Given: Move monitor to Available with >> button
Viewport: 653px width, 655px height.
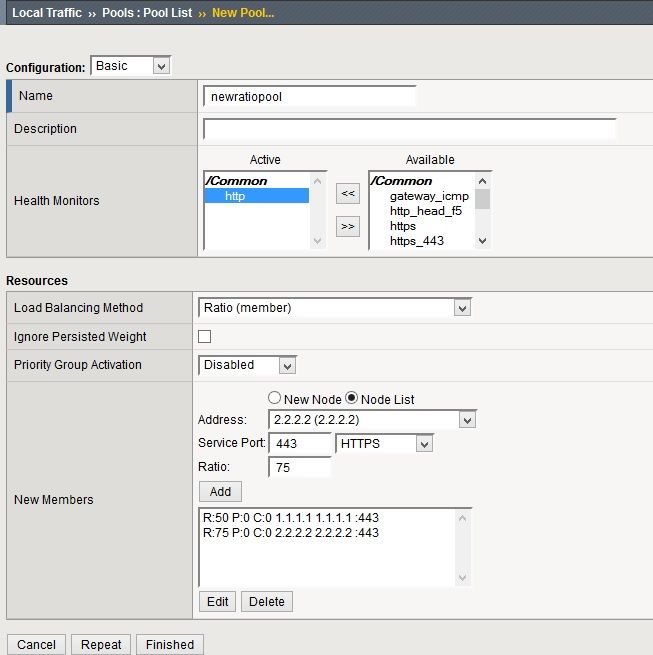Looking at the screenshot, I should (347, 226).
